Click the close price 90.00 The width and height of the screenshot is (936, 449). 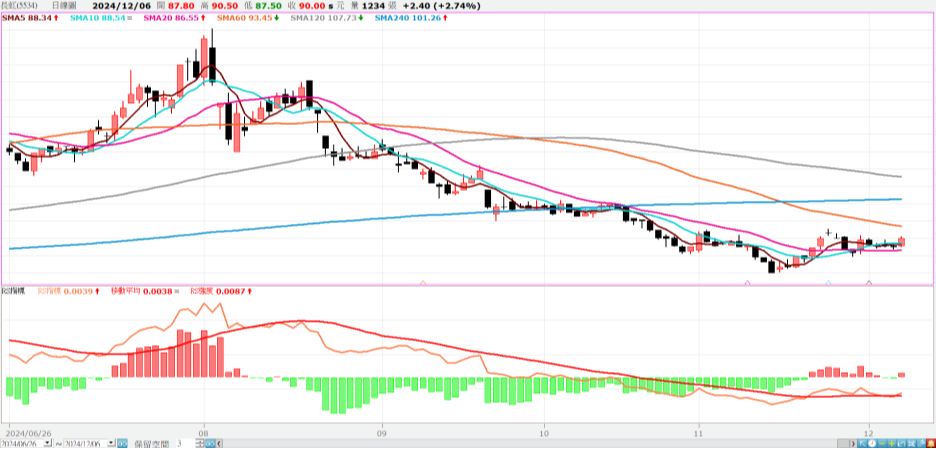312,6
